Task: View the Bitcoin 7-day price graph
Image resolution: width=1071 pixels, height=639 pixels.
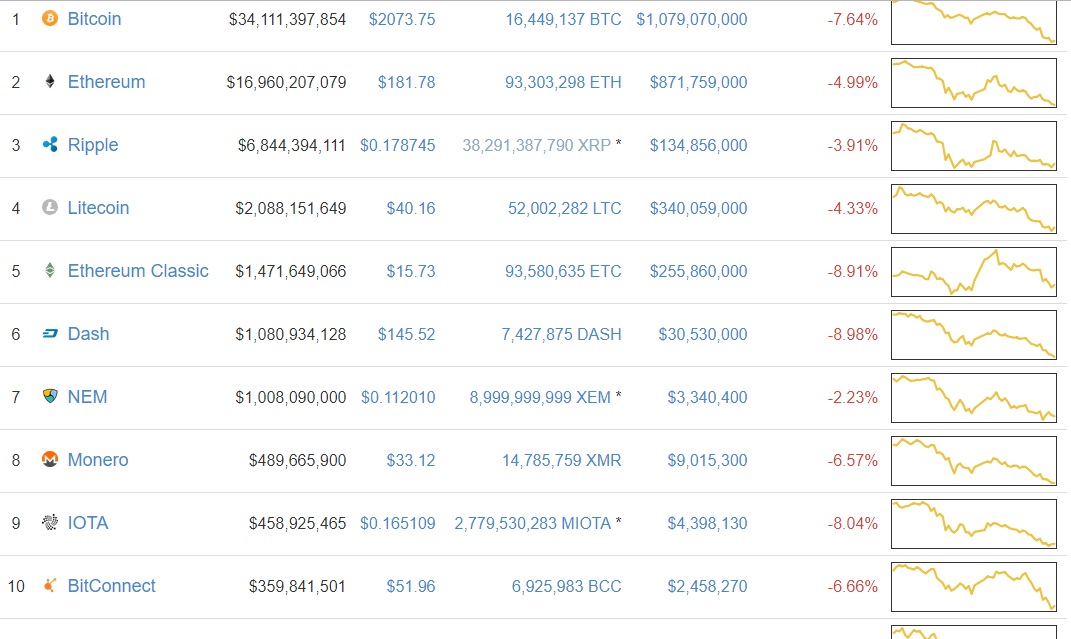Action: (973, 22)
